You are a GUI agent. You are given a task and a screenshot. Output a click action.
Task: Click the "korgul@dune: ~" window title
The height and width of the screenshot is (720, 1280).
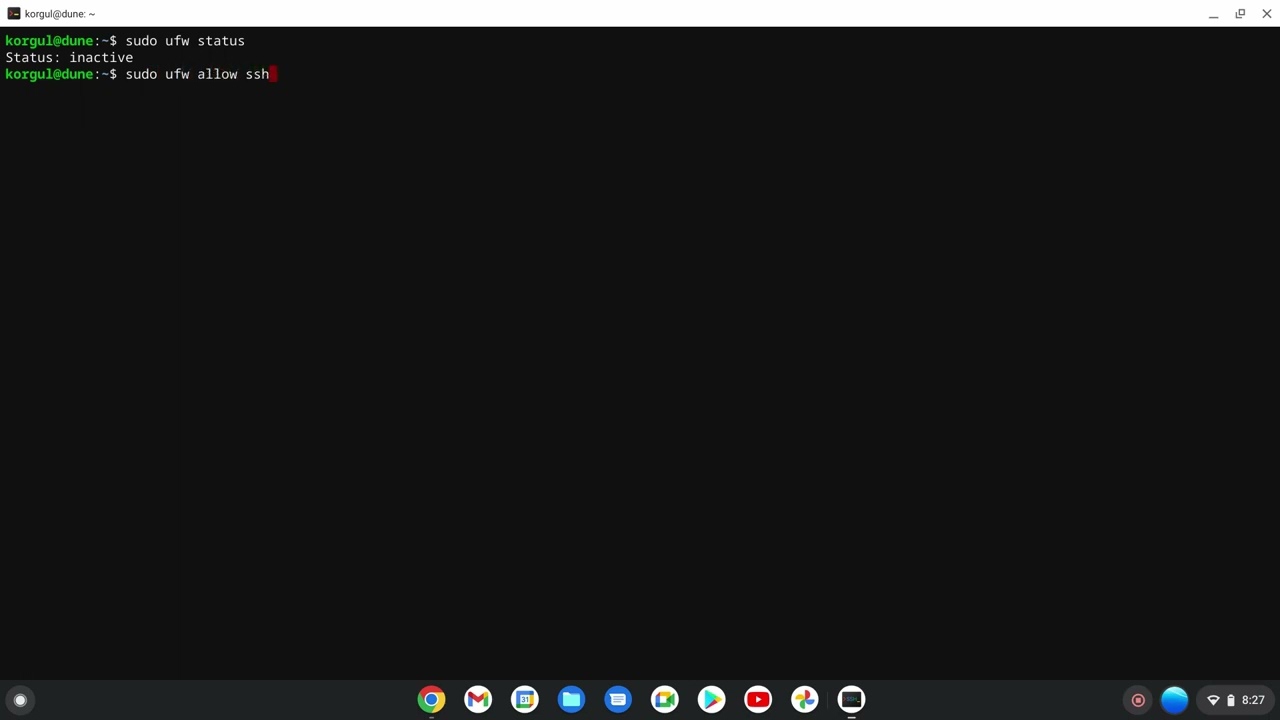tap(60, 14)
